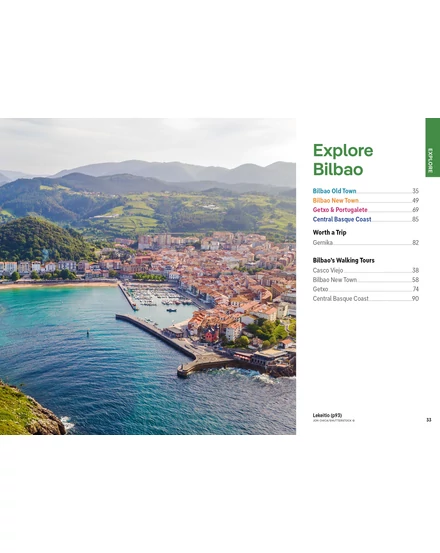
Task: Click the page number 33 footer
Action: point(429,420)
